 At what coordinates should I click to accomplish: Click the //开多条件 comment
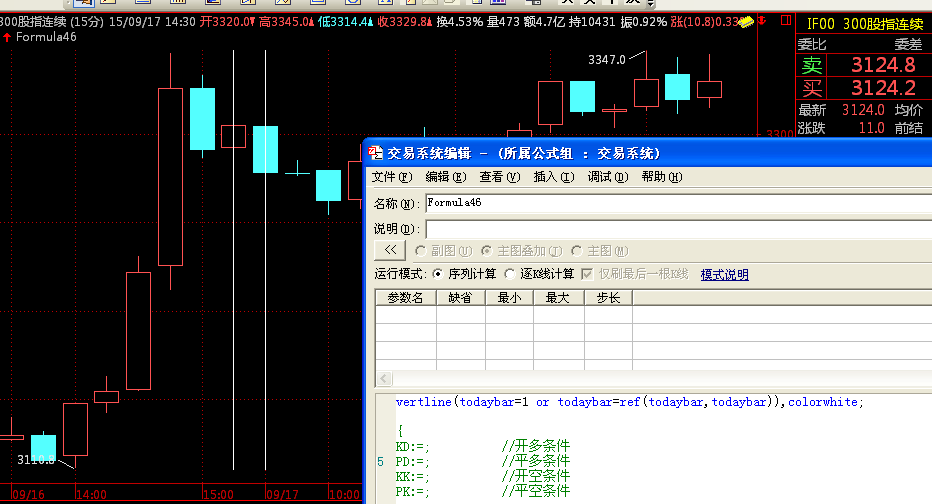pos(536,446)
